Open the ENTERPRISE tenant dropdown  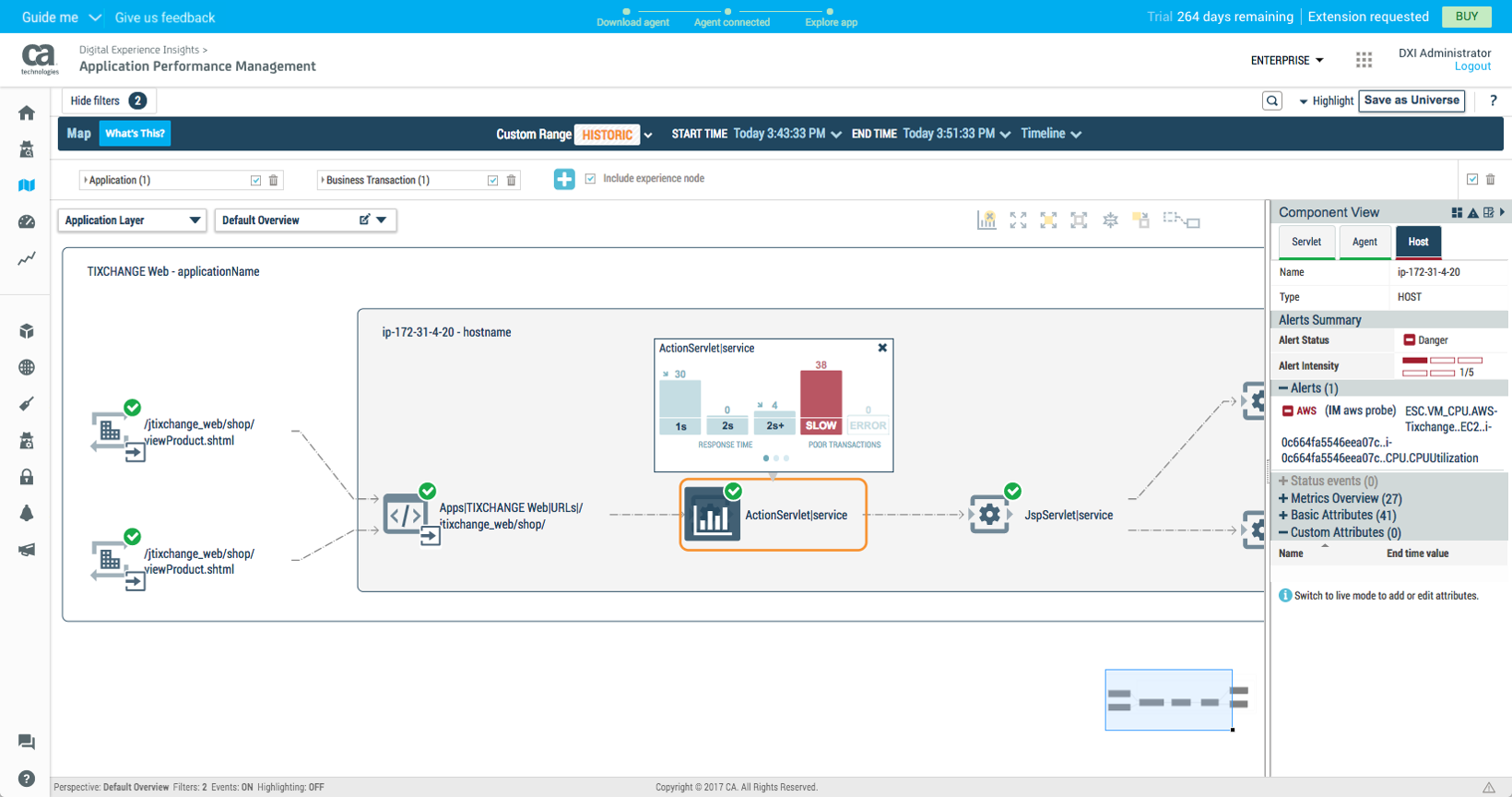[1286, 60]
